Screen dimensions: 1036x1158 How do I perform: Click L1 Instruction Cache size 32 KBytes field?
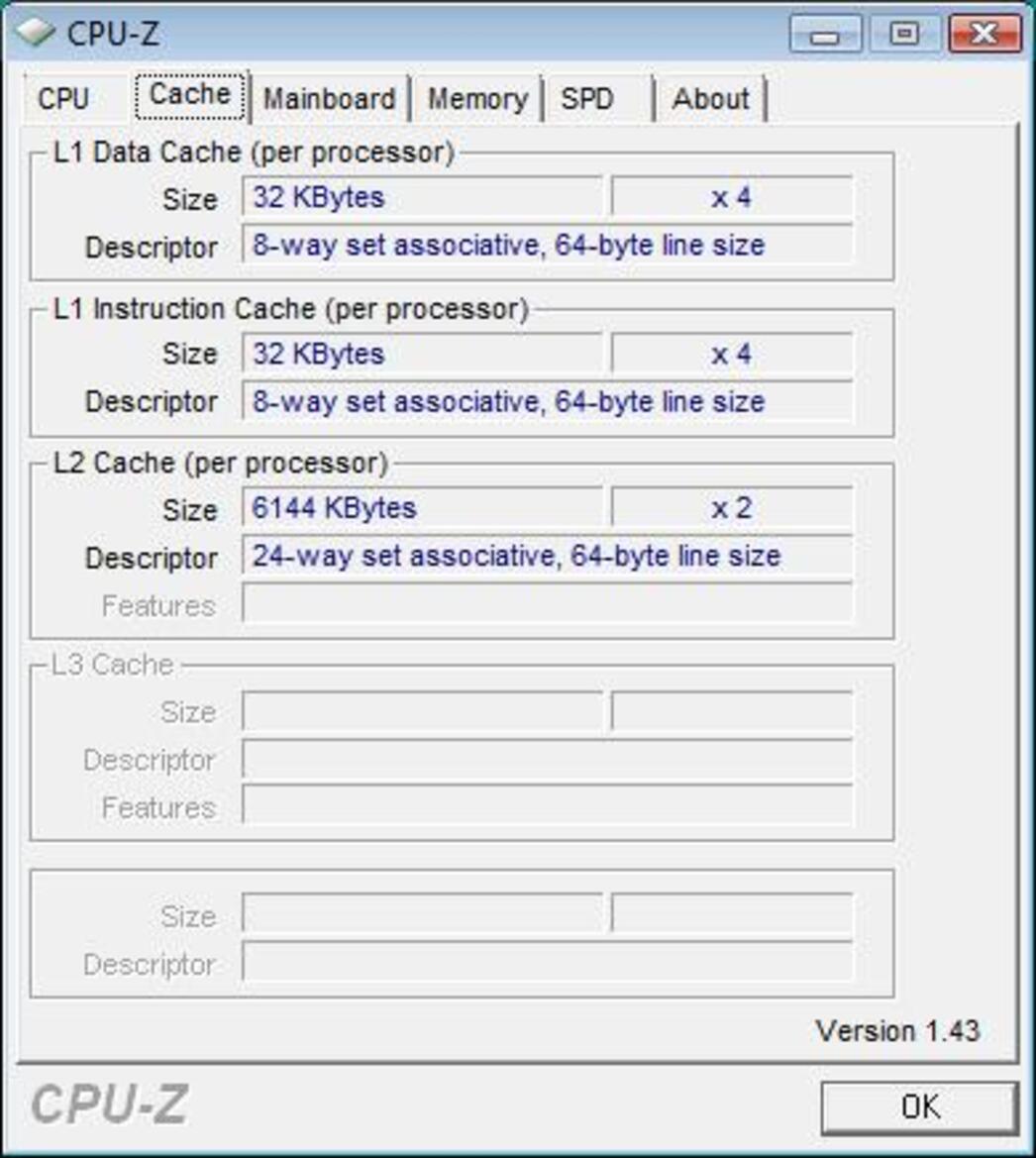422,354
